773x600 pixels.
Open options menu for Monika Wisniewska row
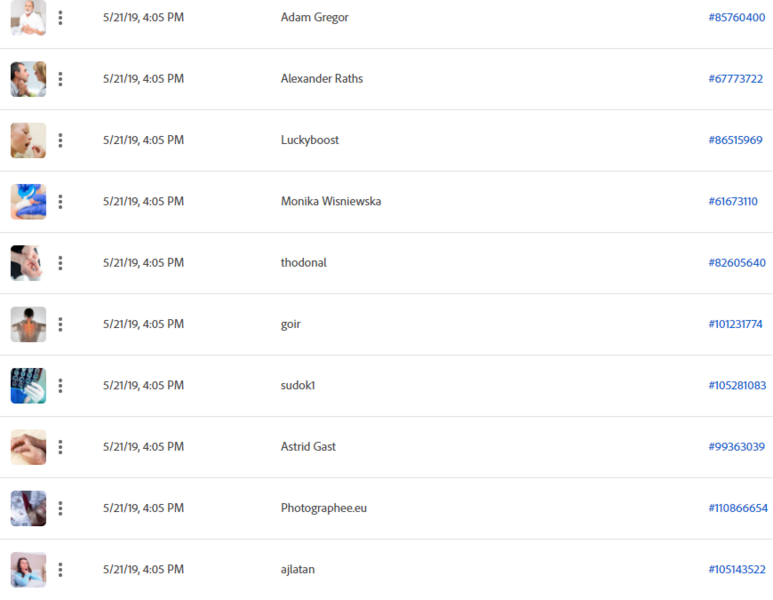60,202
